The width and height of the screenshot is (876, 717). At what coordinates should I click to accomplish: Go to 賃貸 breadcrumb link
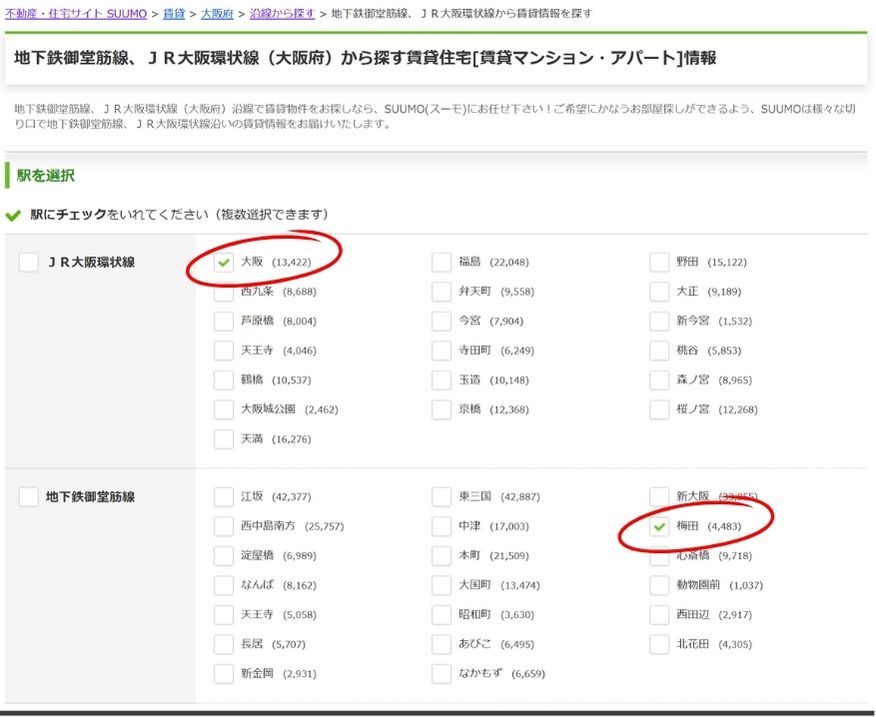174,14
